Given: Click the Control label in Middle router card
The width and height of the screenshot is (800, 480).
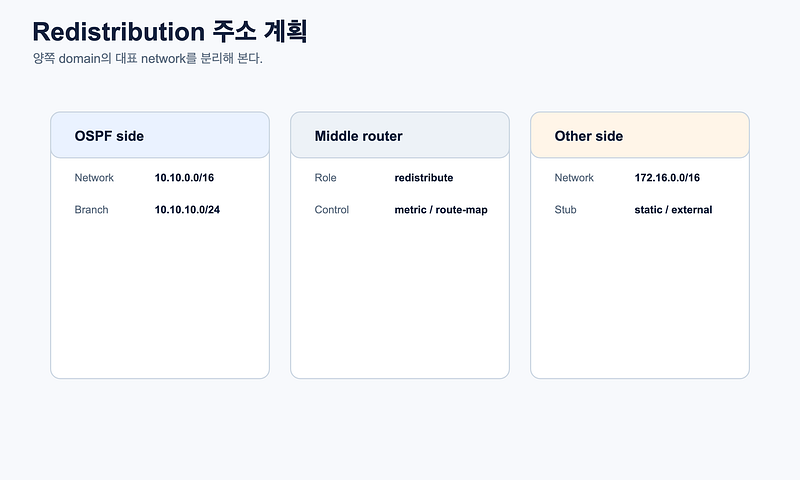Looking at the screenshot, I should [x=332, y=210].
